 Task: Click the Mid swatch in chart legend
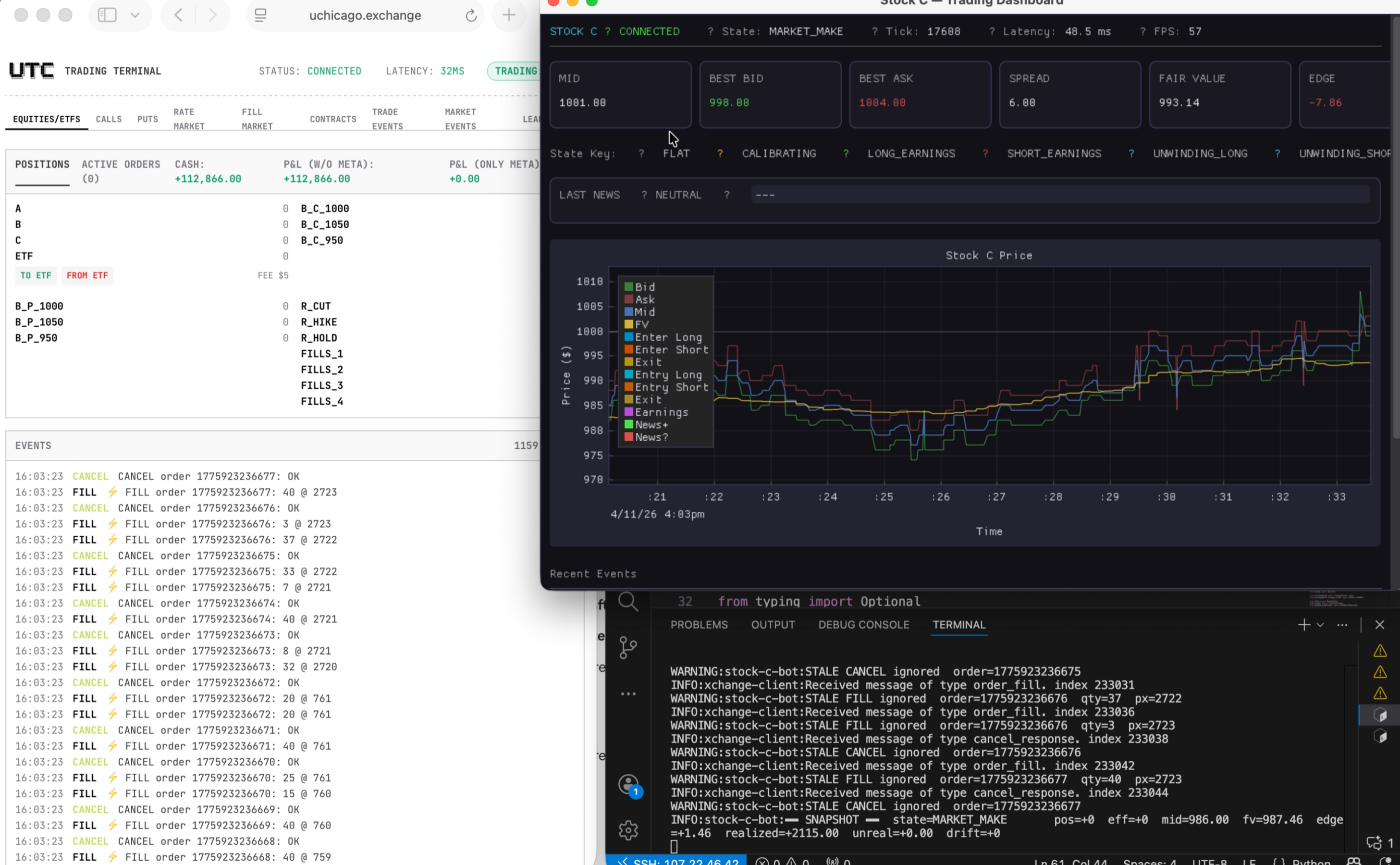[628, 312]
